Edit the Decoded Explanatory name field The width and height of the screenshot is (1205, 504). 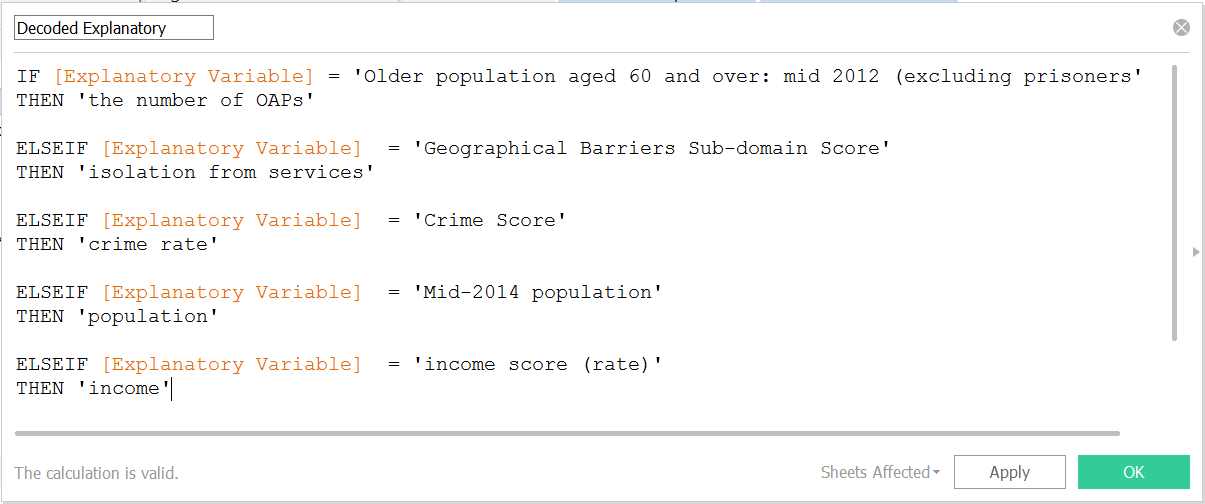[114, 28]
